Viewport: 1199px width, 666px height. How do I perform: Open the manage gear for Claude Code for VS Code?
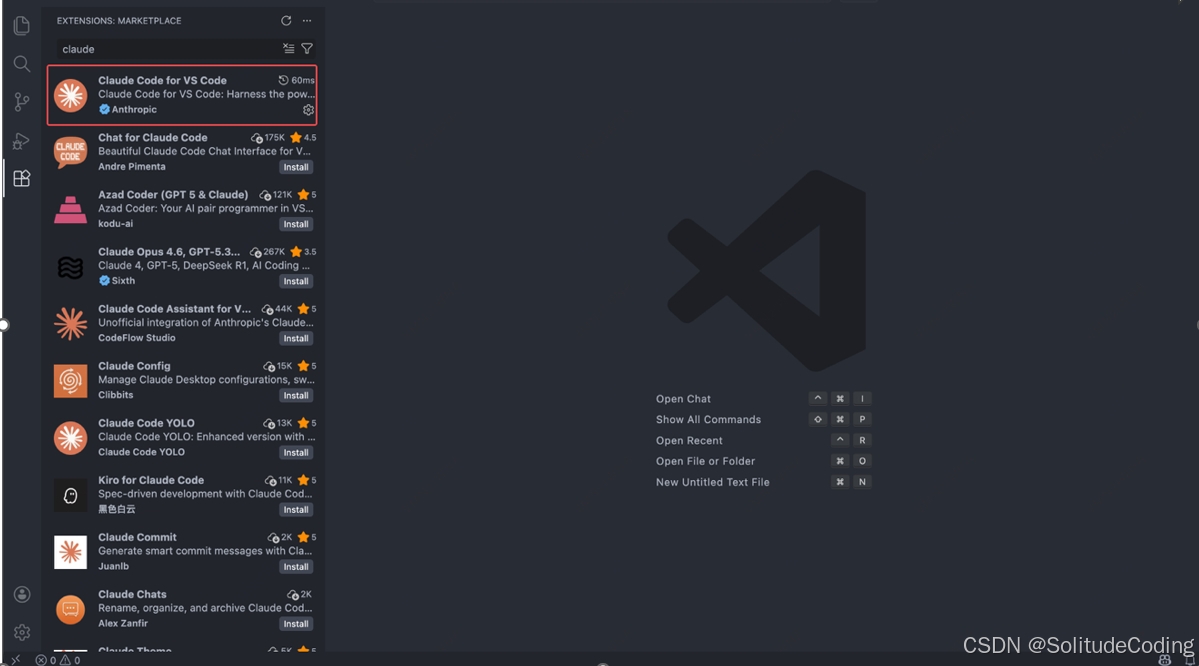click(x=308, y=110)
